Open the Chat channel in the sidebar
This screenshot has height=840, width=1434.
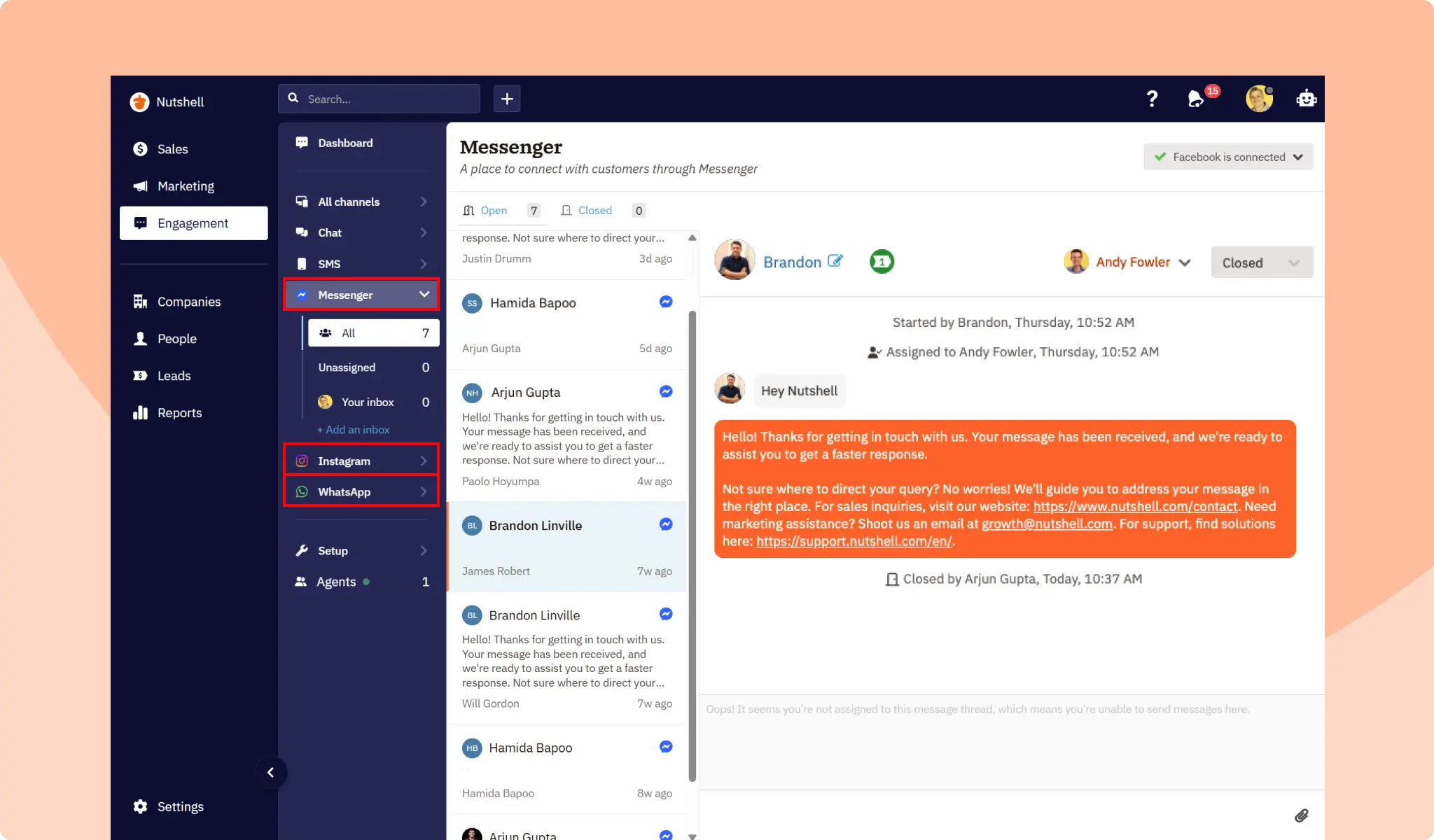point(329,232)
